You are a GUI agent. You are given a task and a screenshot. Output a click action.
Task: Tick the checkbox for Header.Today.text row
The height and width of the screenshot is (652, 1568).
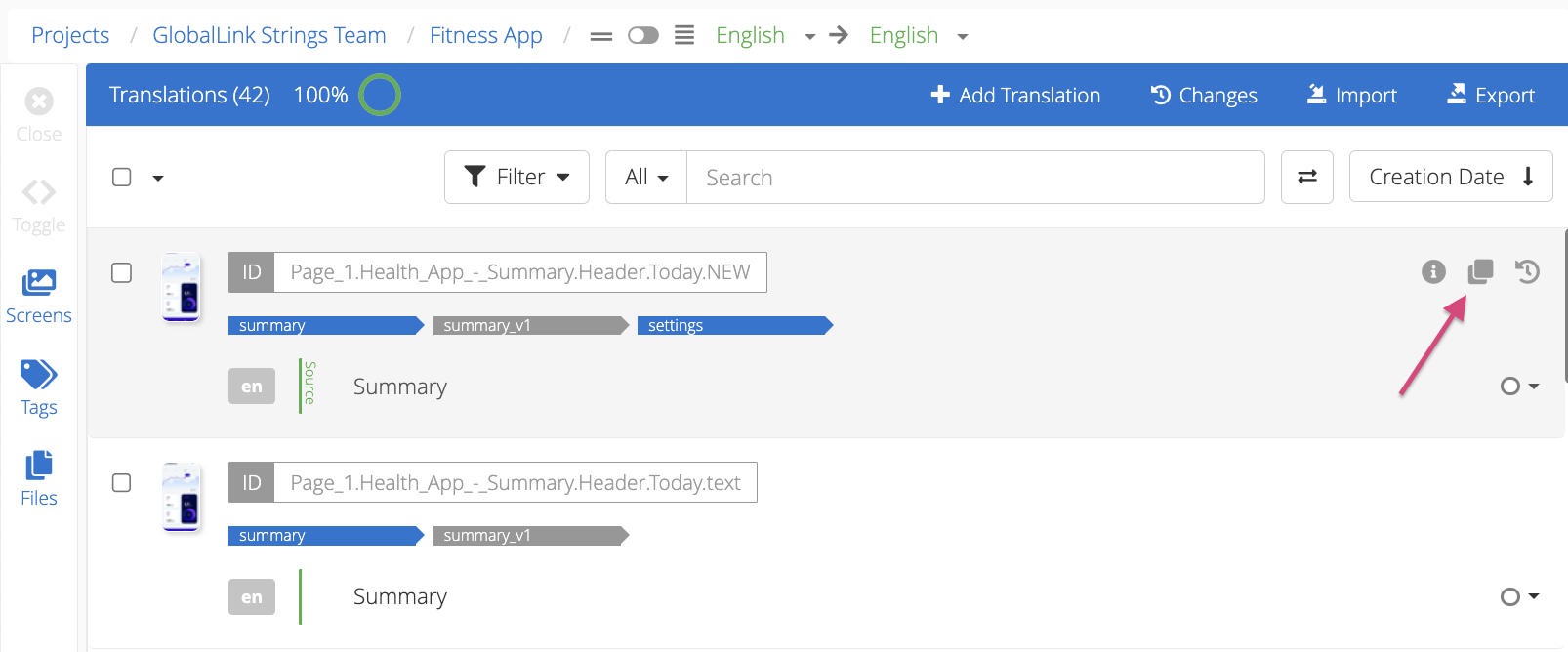[122, 483]
